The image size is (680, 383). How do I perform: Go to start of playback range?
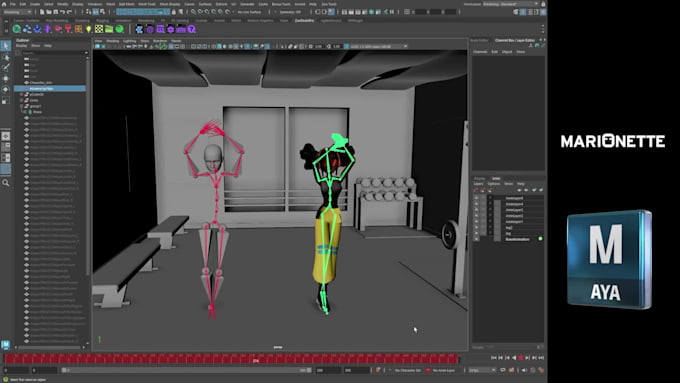(x=494, y=358)
